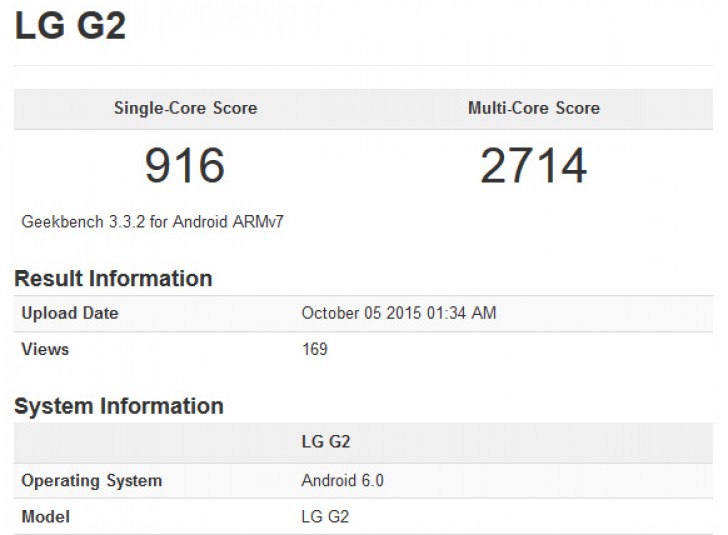Select the Single-Core Score header
Image resolution: width=728 pixels, height=535 pixels.
click(185, 108)
